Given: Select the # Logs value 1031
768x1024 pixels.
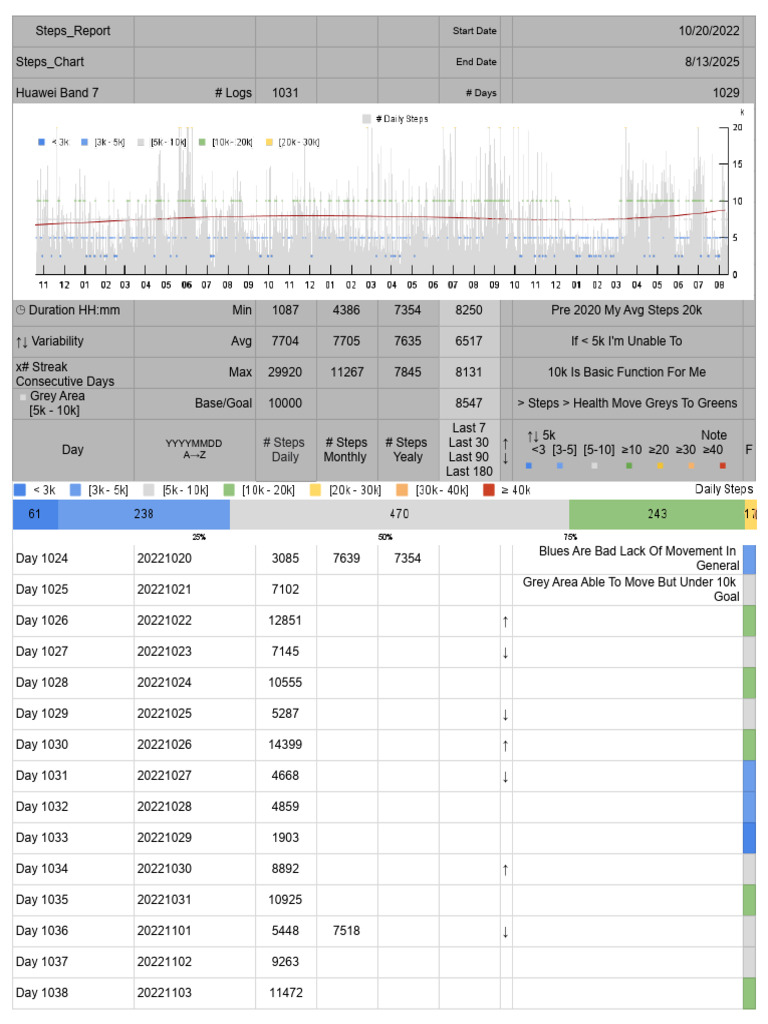Looking at the screenshot, I should (x=285, y=93).
